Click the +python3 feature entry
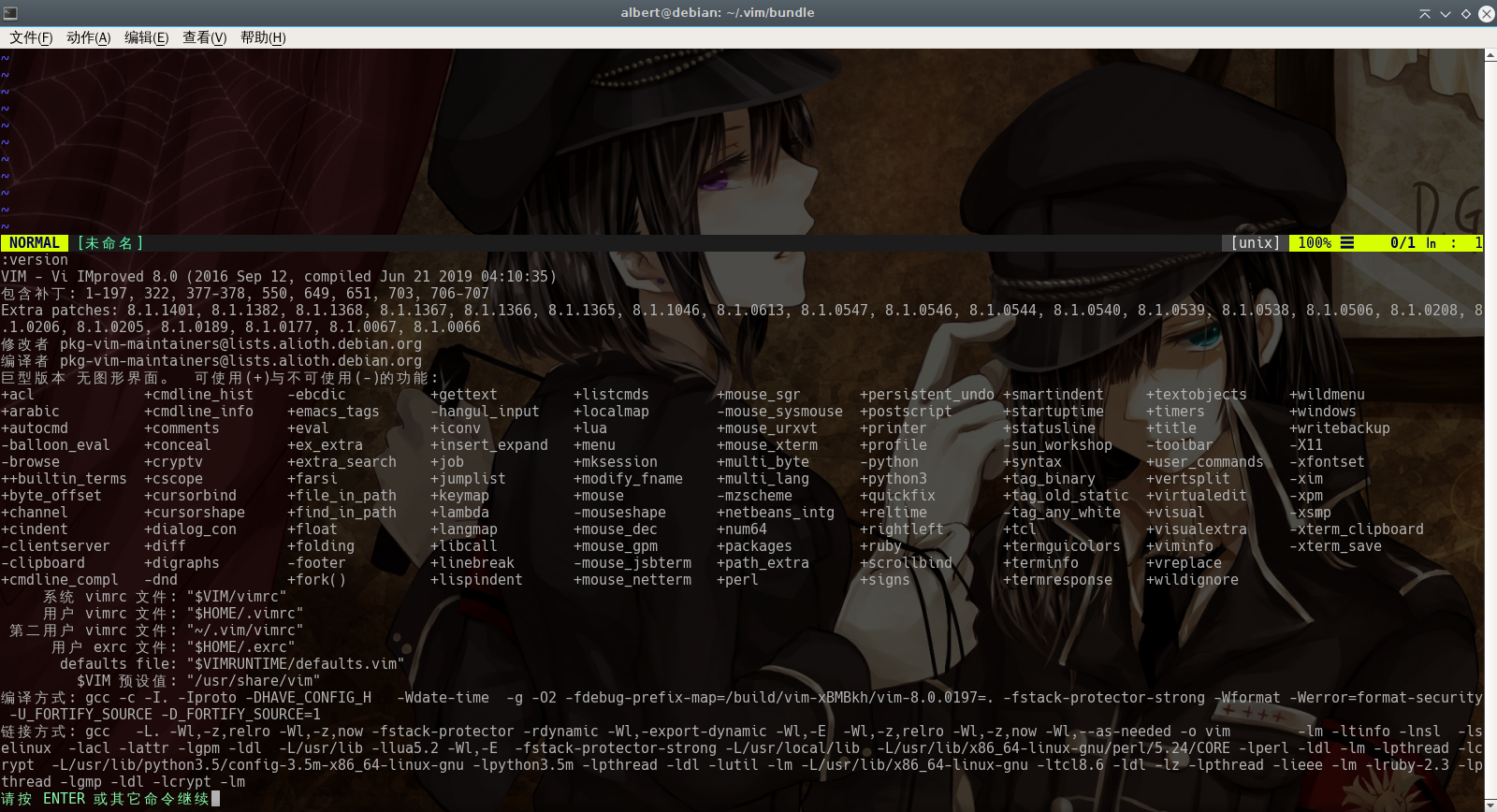 [894, 479]
